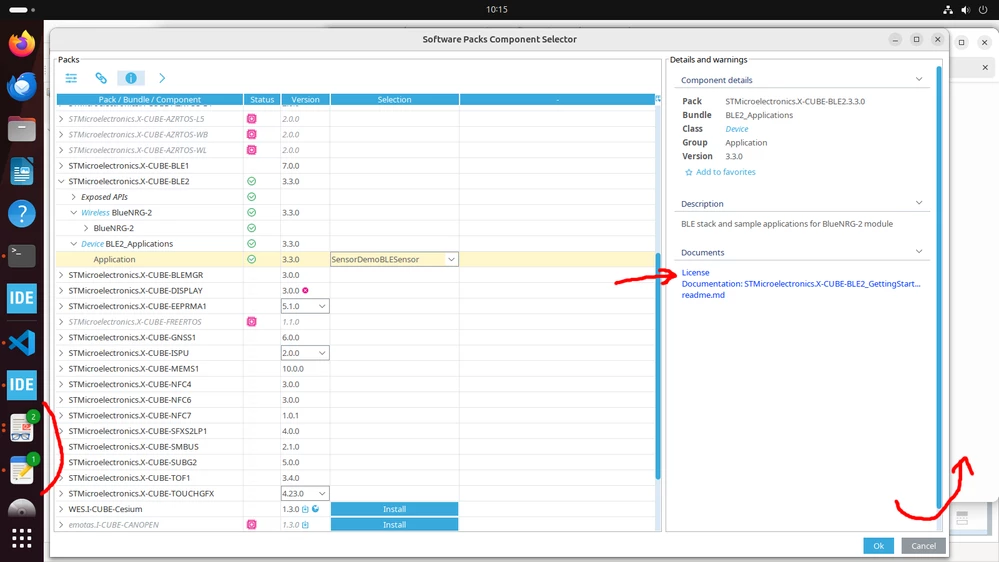Open version dropdown for X-CUBE-EEPRMA1
The width and height of the screenshot is (999, 562).
tap(305, 306)
